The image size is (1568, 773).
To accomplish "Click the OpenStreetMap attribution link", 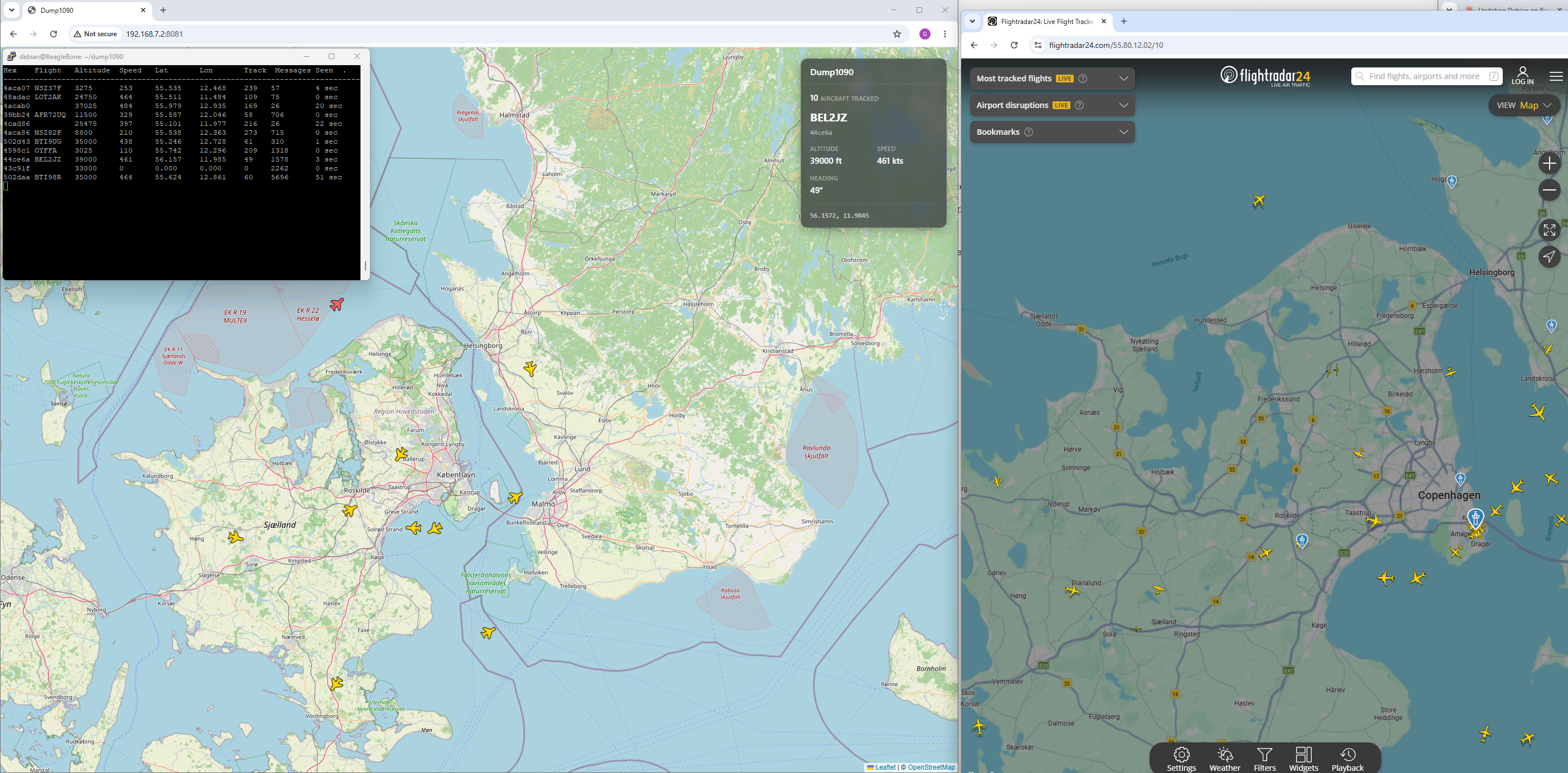I will coord(931,767).
